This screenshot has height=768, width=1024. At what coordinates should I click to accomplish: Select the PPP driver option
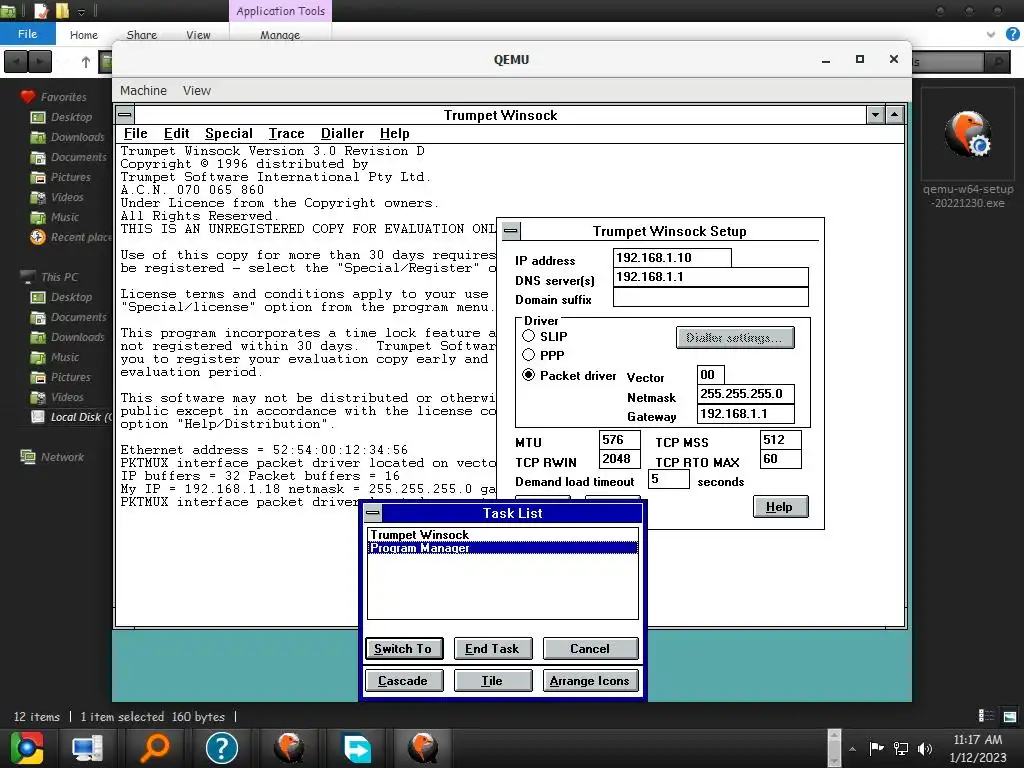point(528,355)
